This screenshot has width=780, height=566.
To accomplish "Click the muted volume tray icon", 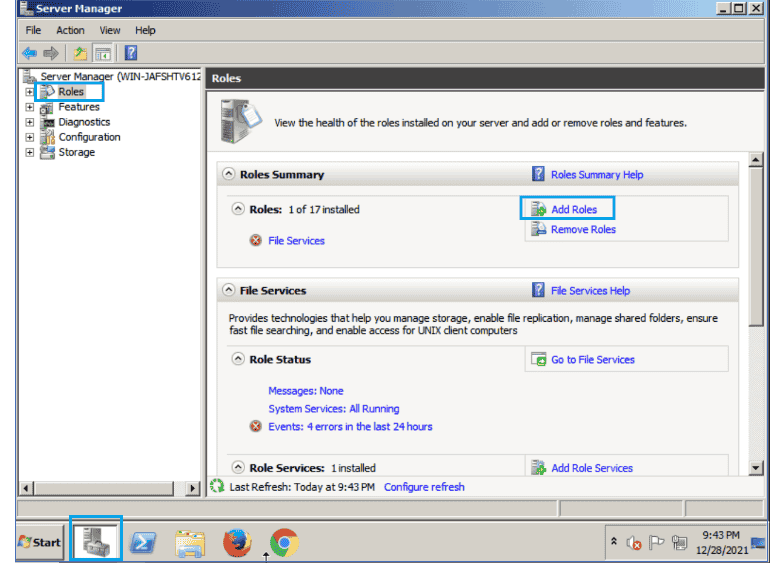I will (x=634, y=543).
